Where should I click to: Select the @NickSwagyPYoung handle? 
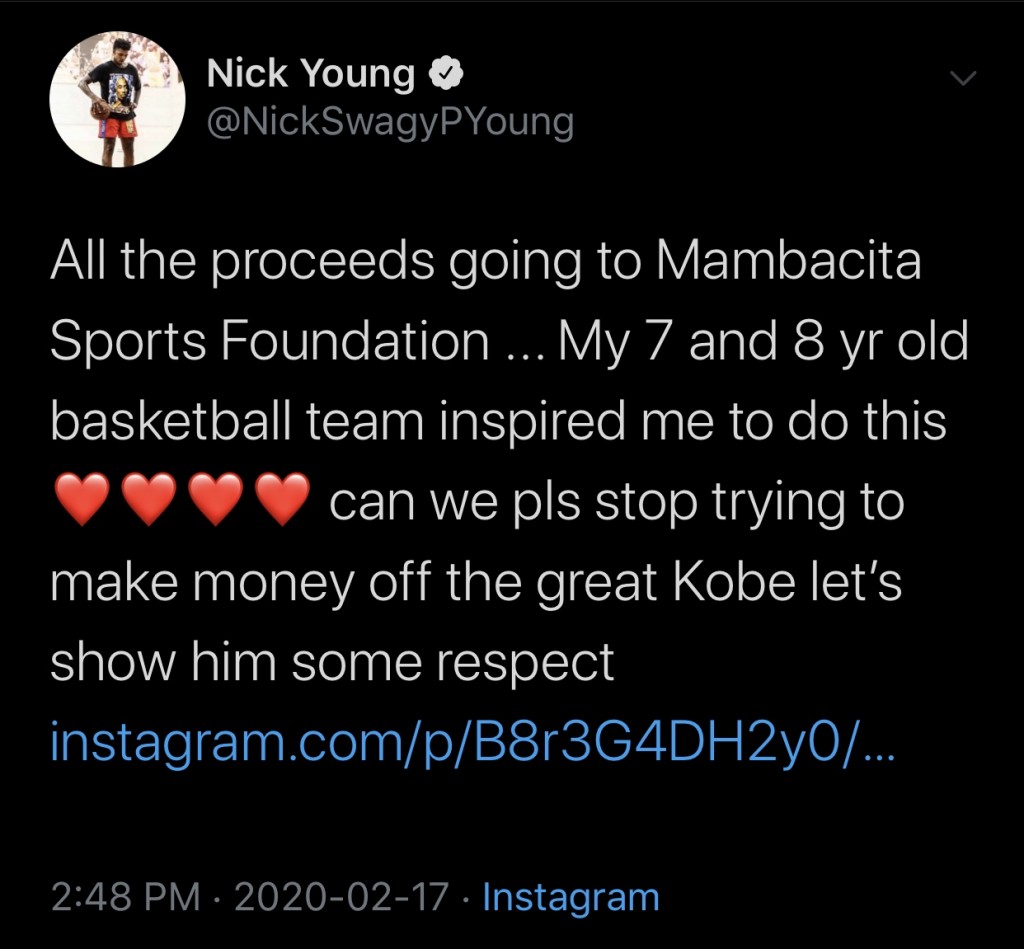coord(390,120)
